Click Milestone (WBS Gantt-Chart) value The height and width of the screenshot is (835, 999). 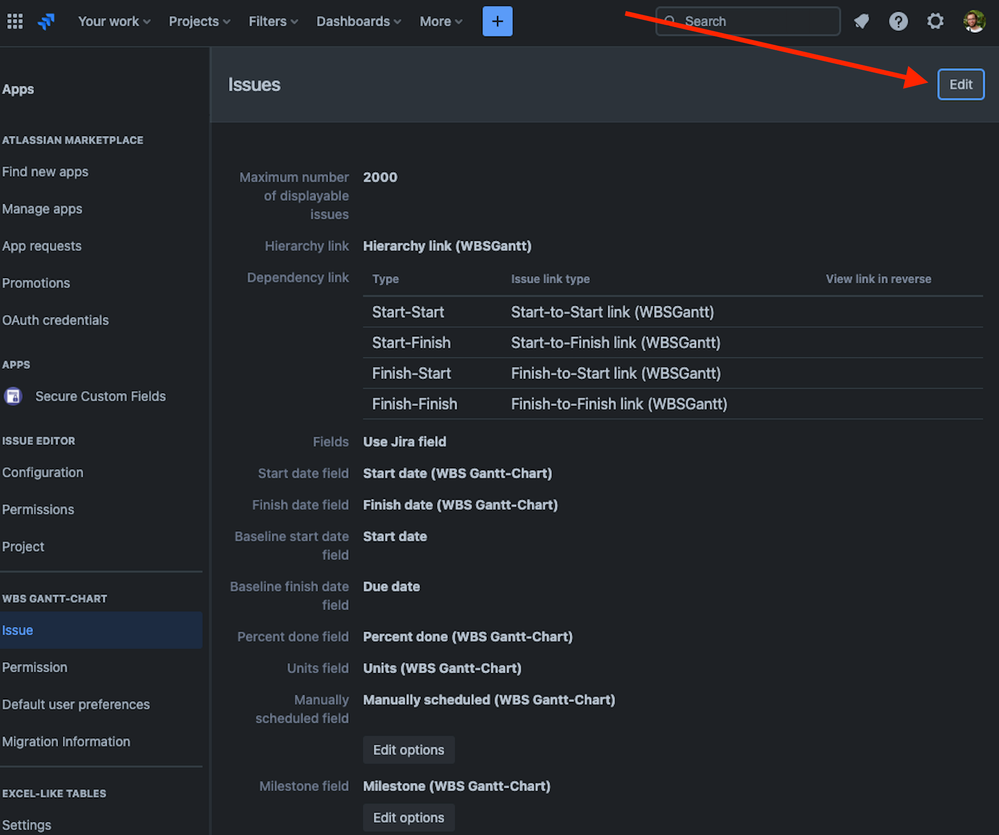click(457, 786)
